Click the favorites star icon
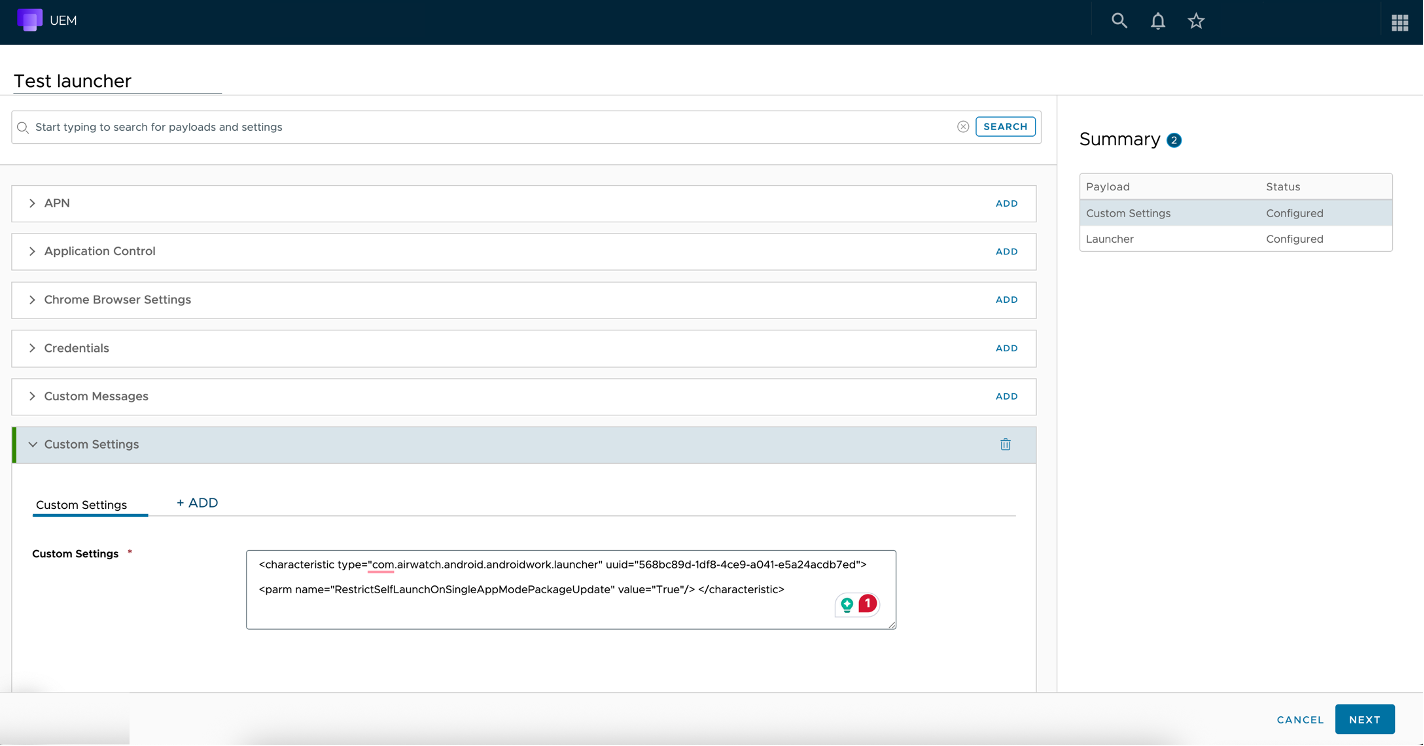 coord(1196,21)
